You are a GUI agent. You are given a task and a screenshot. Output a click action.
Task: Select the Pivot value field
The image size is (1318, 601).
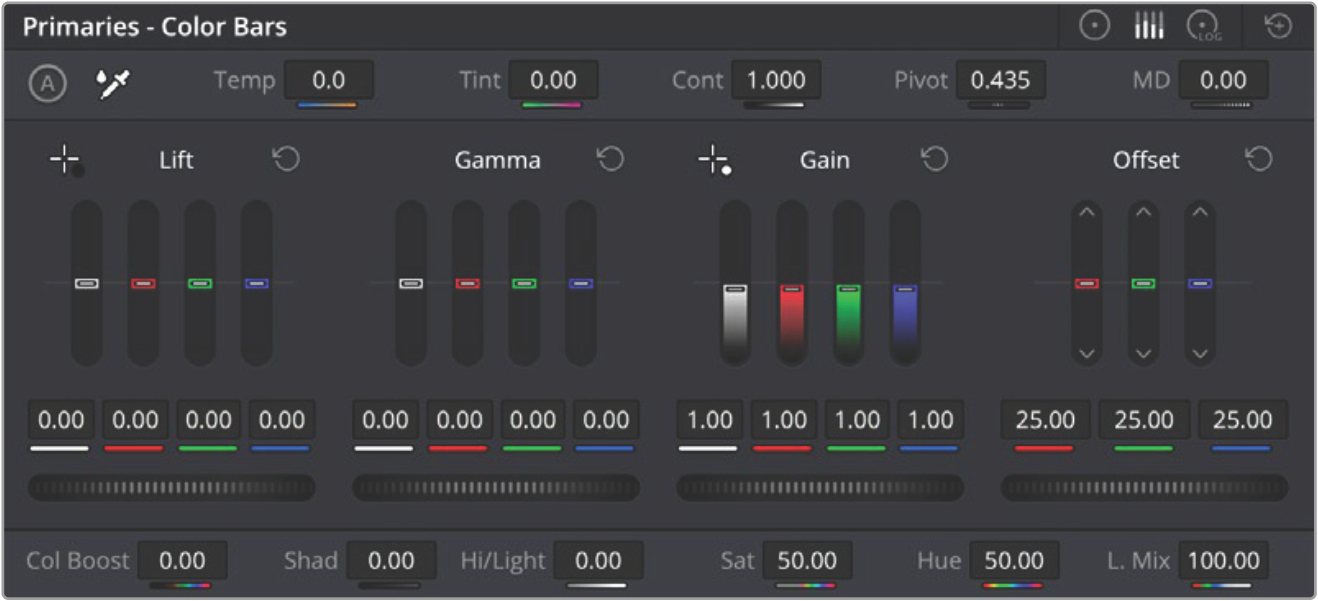click(x=1000, y=80)
